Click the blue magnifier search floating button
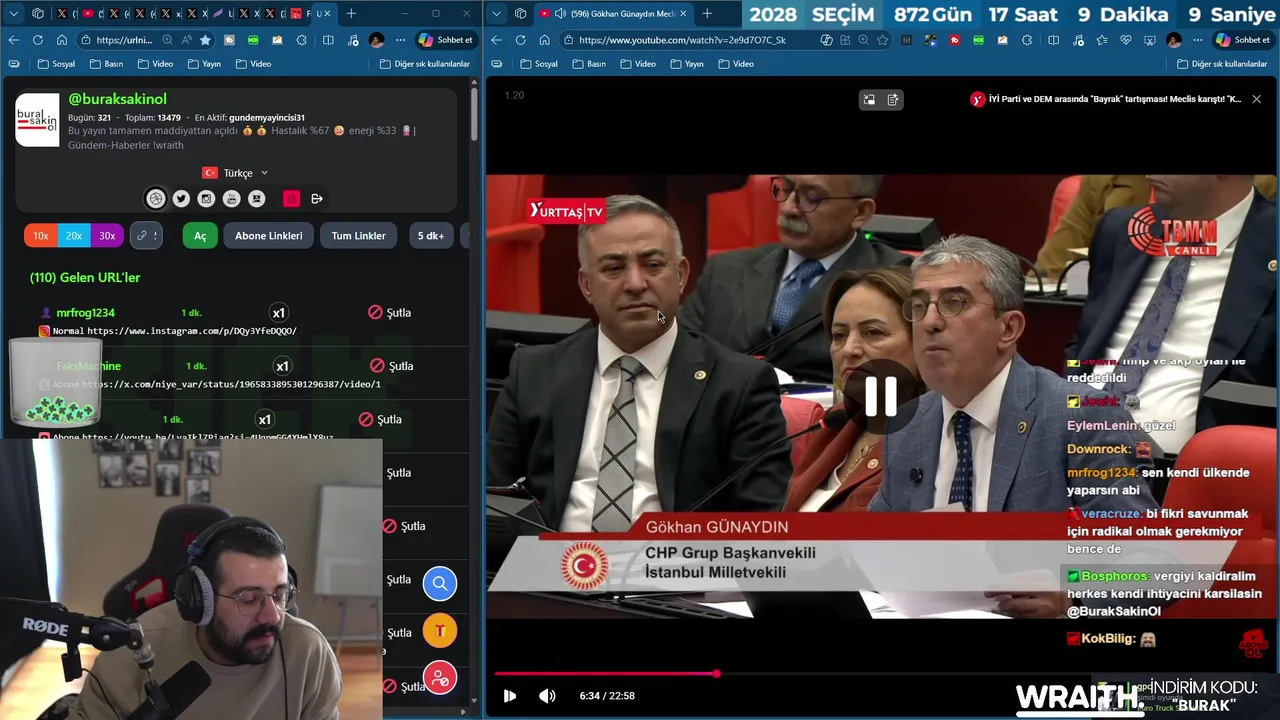Viewport: 1280px width, 720px height. 439,583
